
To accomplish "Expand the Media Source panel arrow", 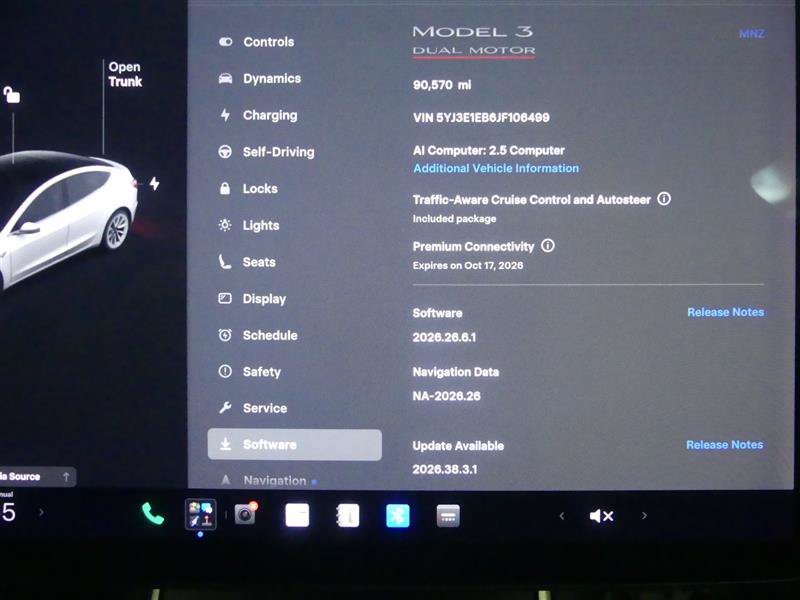I will coord(66,477).
